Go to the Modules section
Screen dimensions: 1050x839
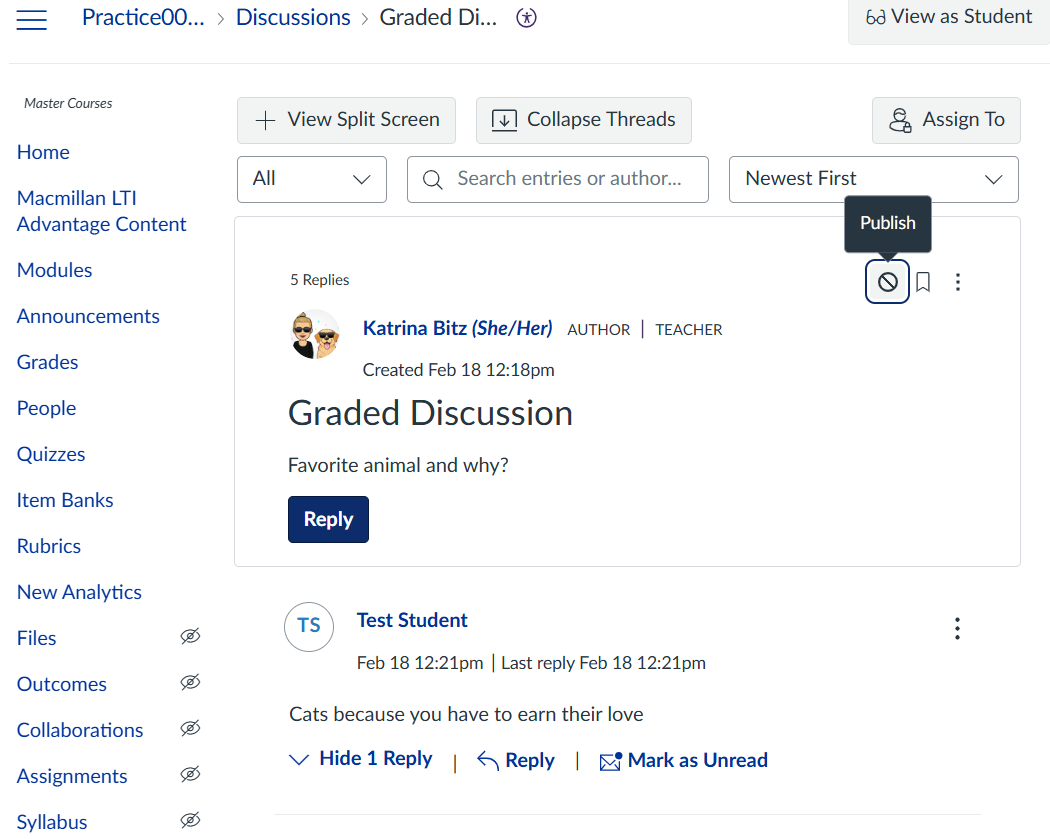tap(54, 270)
